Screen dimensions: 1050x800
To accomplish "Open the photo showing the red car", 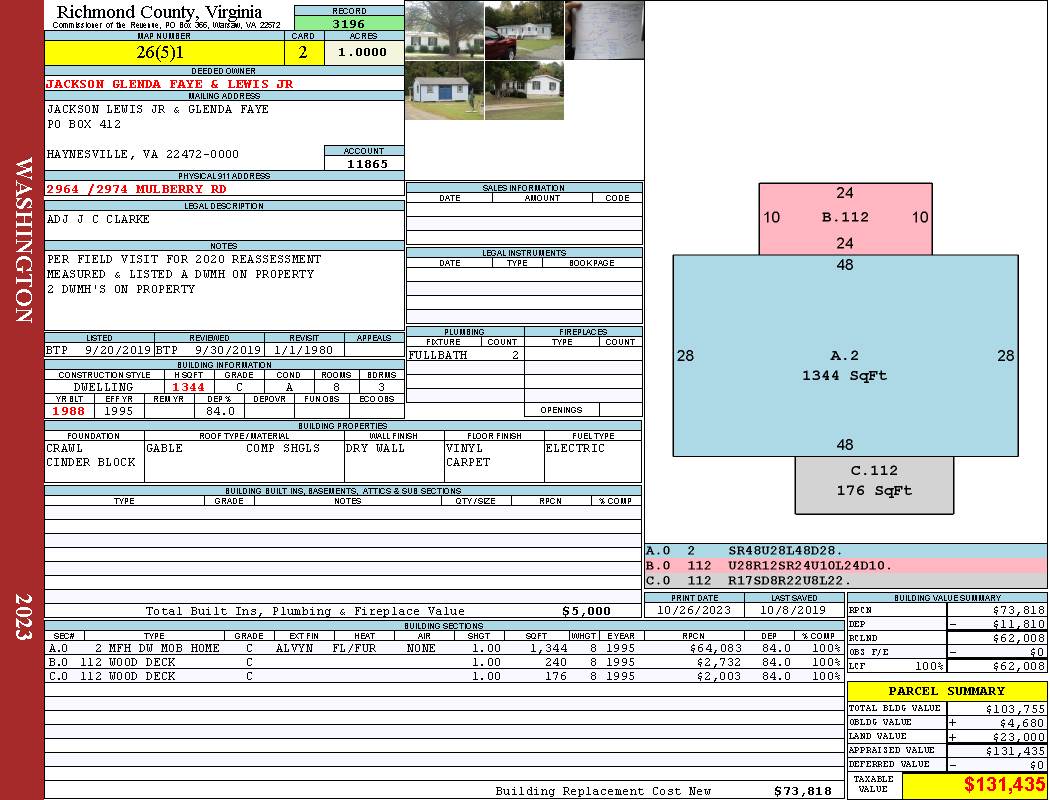I will pos(524,31).
